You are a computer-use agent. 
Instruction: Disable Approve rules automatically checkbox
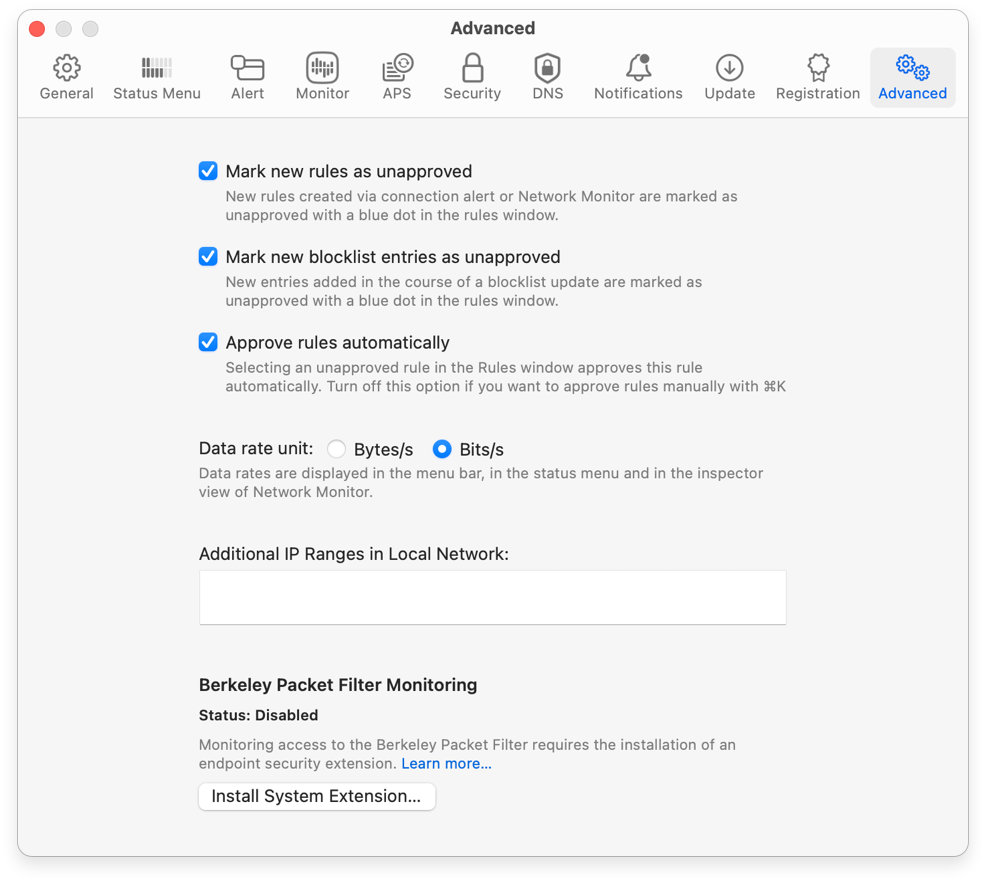(x=208, y=342)
